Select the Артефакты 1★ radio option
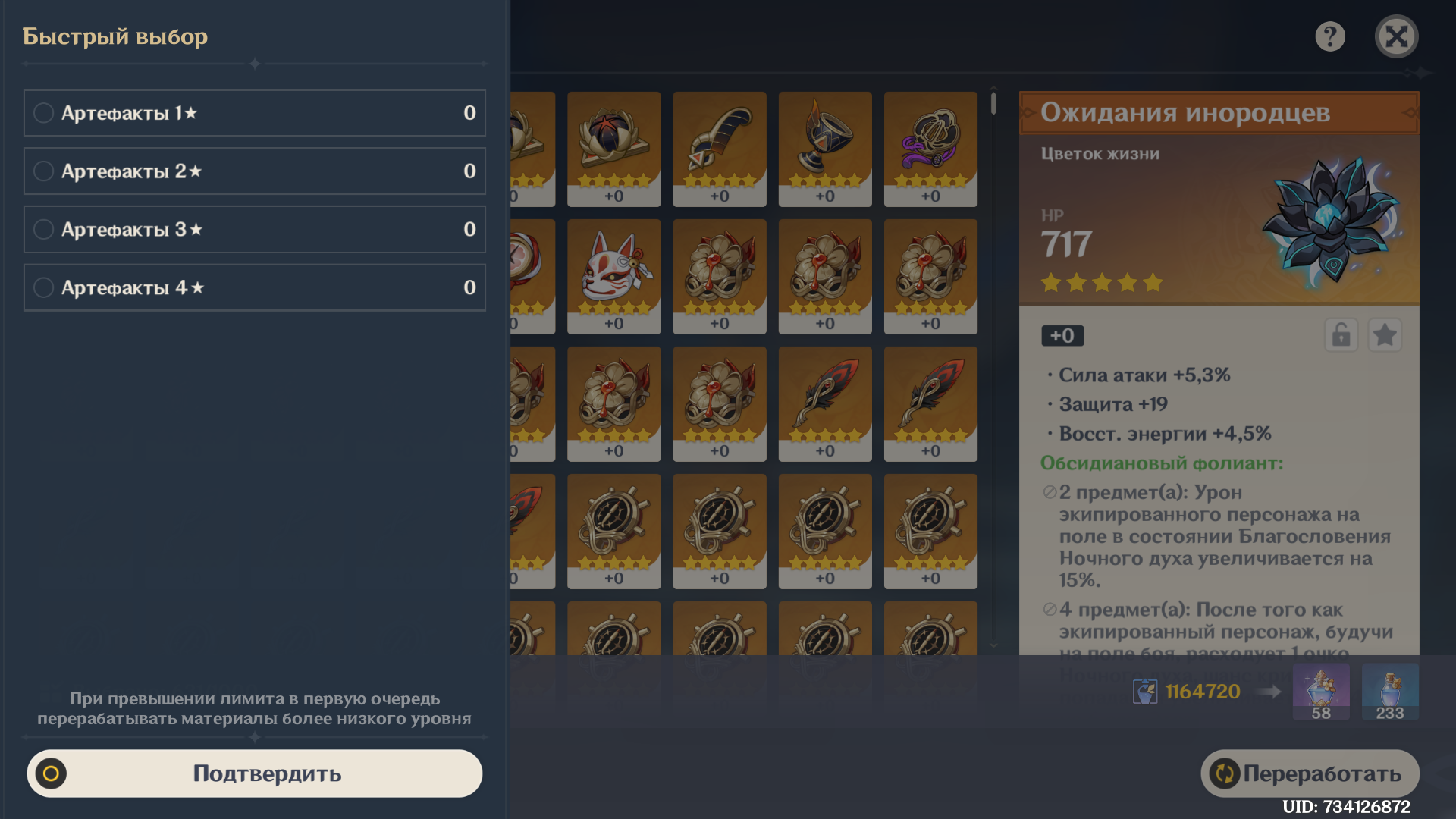The height and width of the screenshot is (819, 1456). 254,113
